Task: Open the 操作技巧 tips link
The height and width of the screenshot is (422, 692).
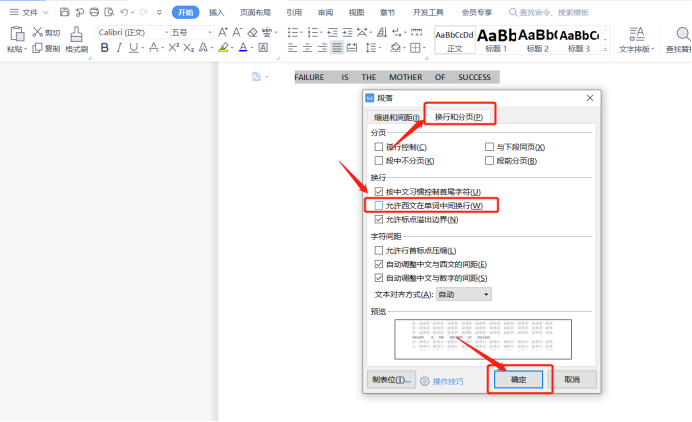Action: click(448, 381)
